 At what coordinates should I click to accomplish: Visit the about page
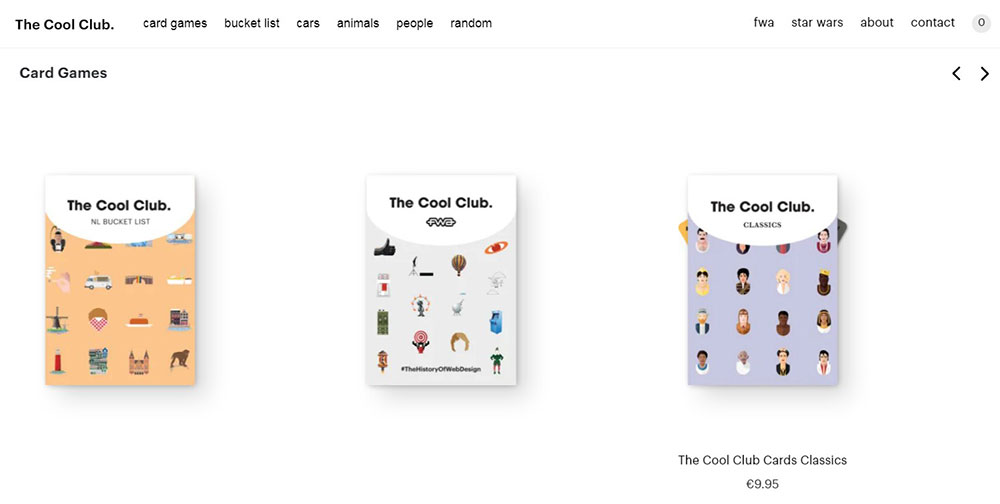pyautogui.click(x=876, y=22)
